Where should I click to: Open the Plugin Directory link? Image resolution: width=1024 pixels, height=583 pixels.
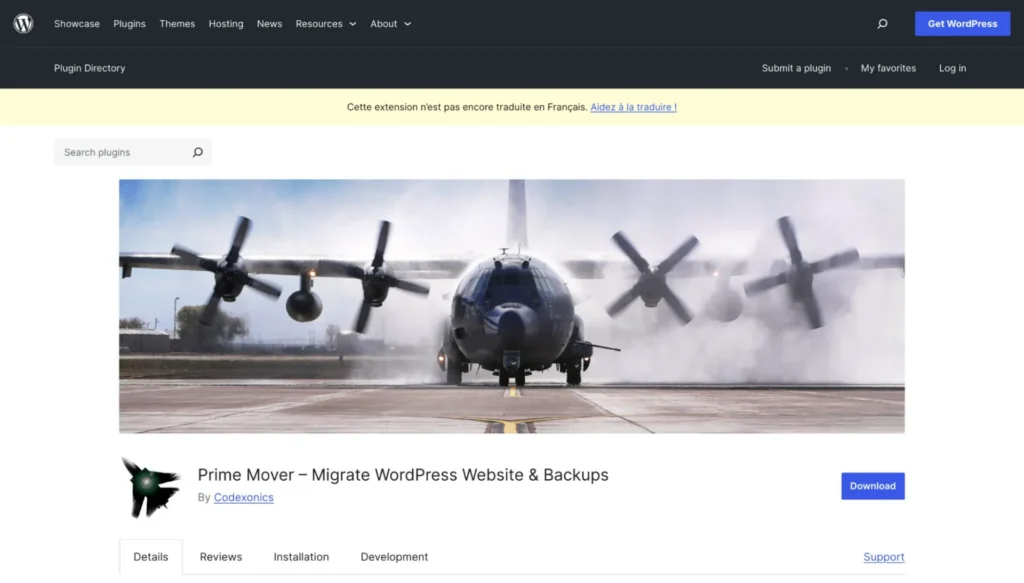pos(89,68)
